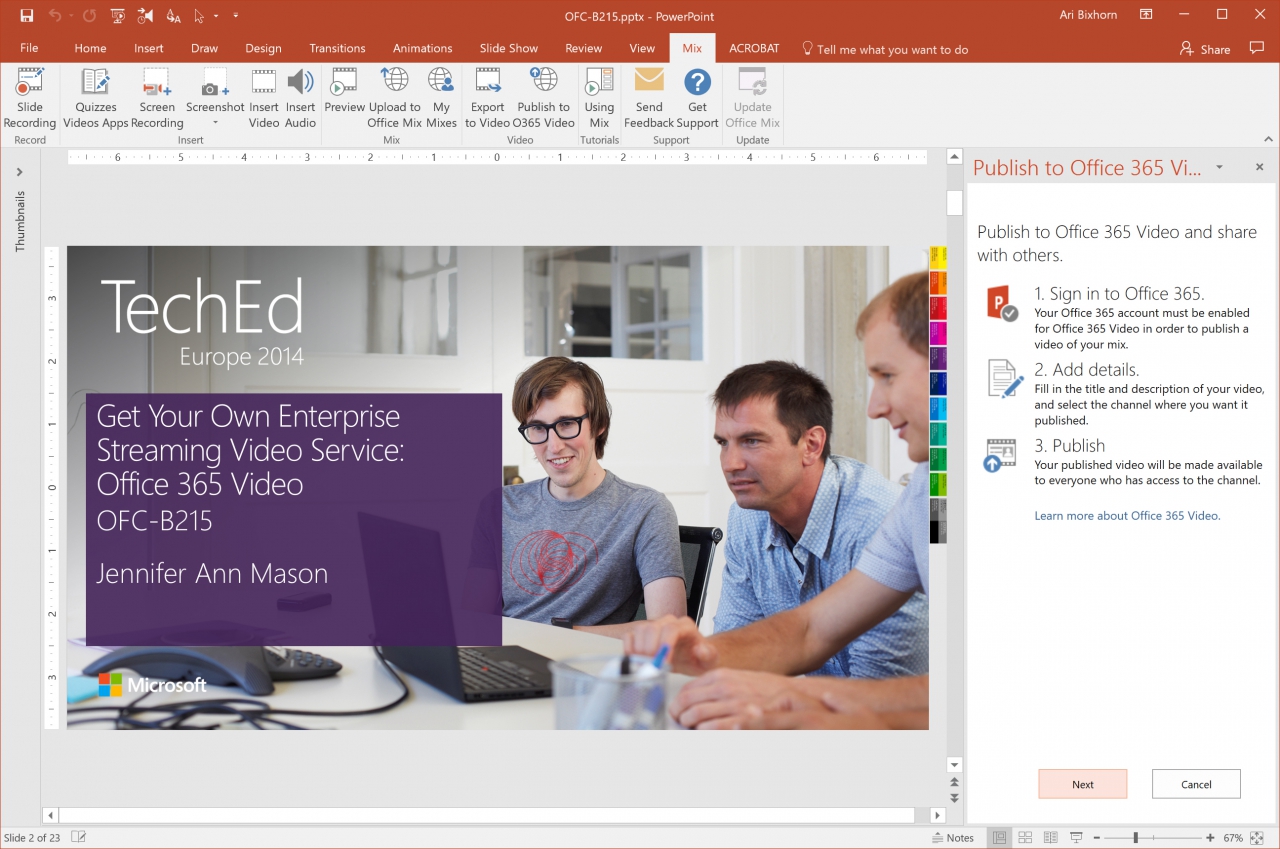Click vertical scrollbar down arrow
This screenshot has width=1280, height=849.
(x=954, y=765)
